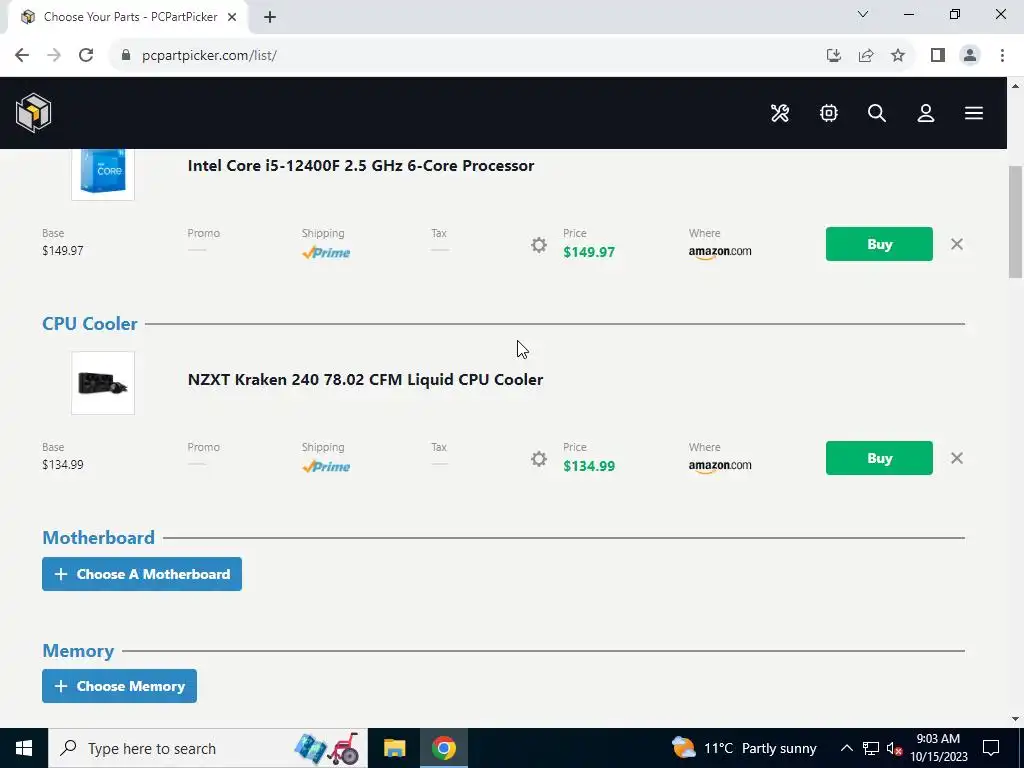Screen dimensions: 1024x768
Task: Open price settings gear for NZXT Kraken 240
Action: (539, 459)
